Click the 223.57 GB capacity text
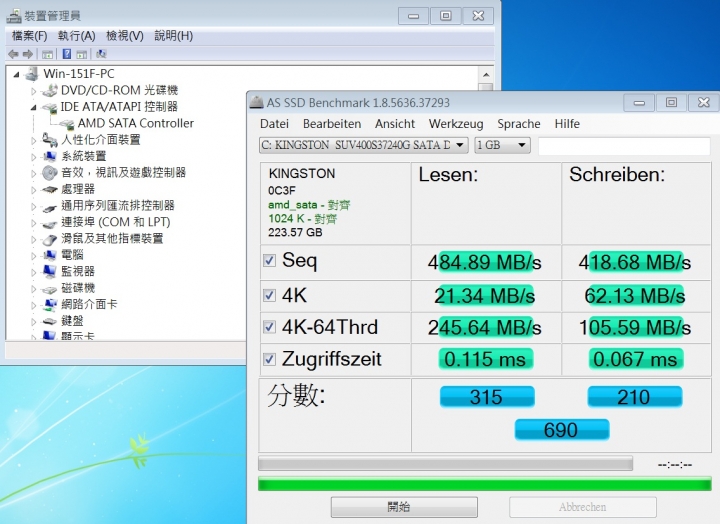The height and width of the screenshot is (524, 720). [x=295, y=232]
